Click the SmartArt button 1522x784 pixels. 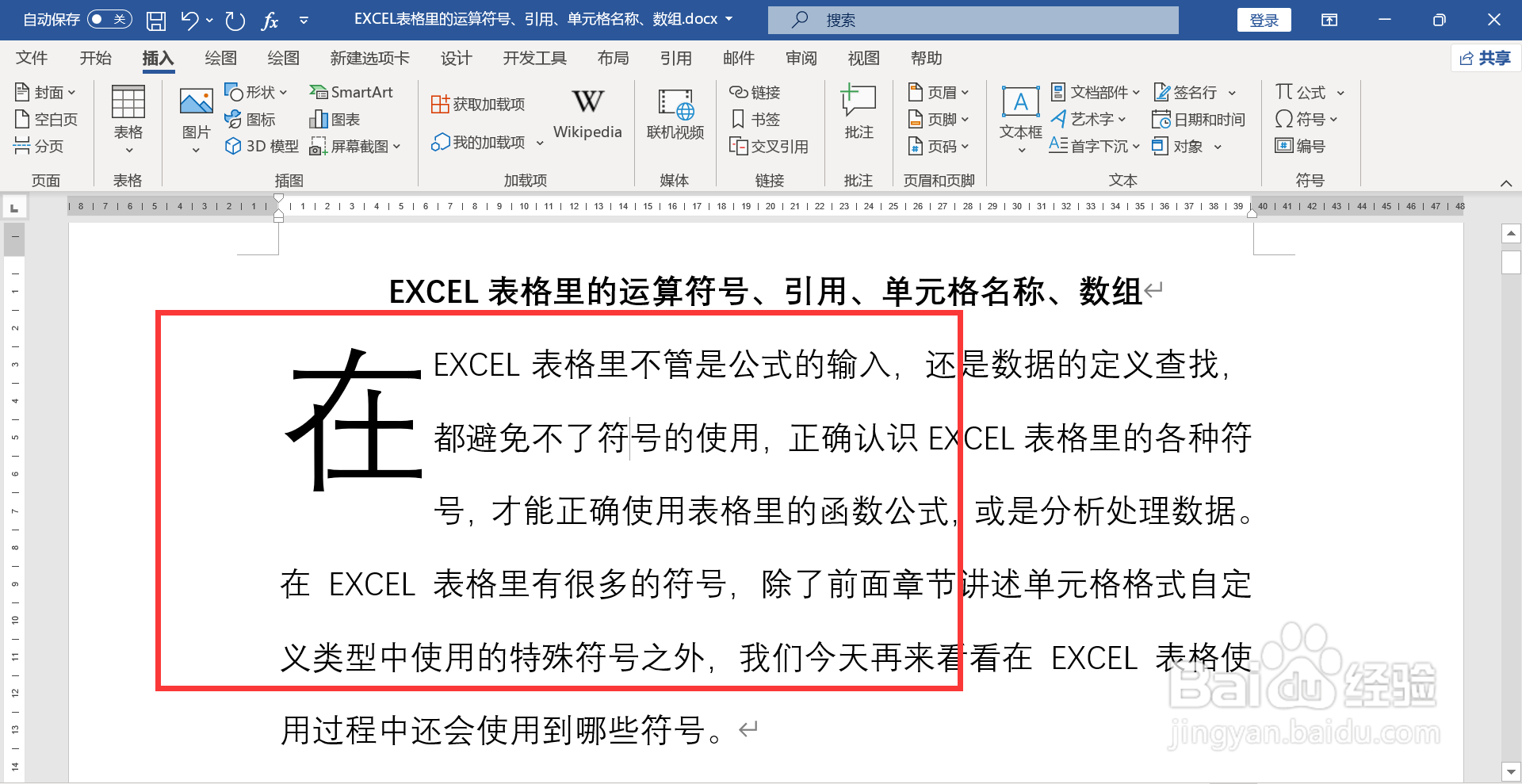[351, 92]
